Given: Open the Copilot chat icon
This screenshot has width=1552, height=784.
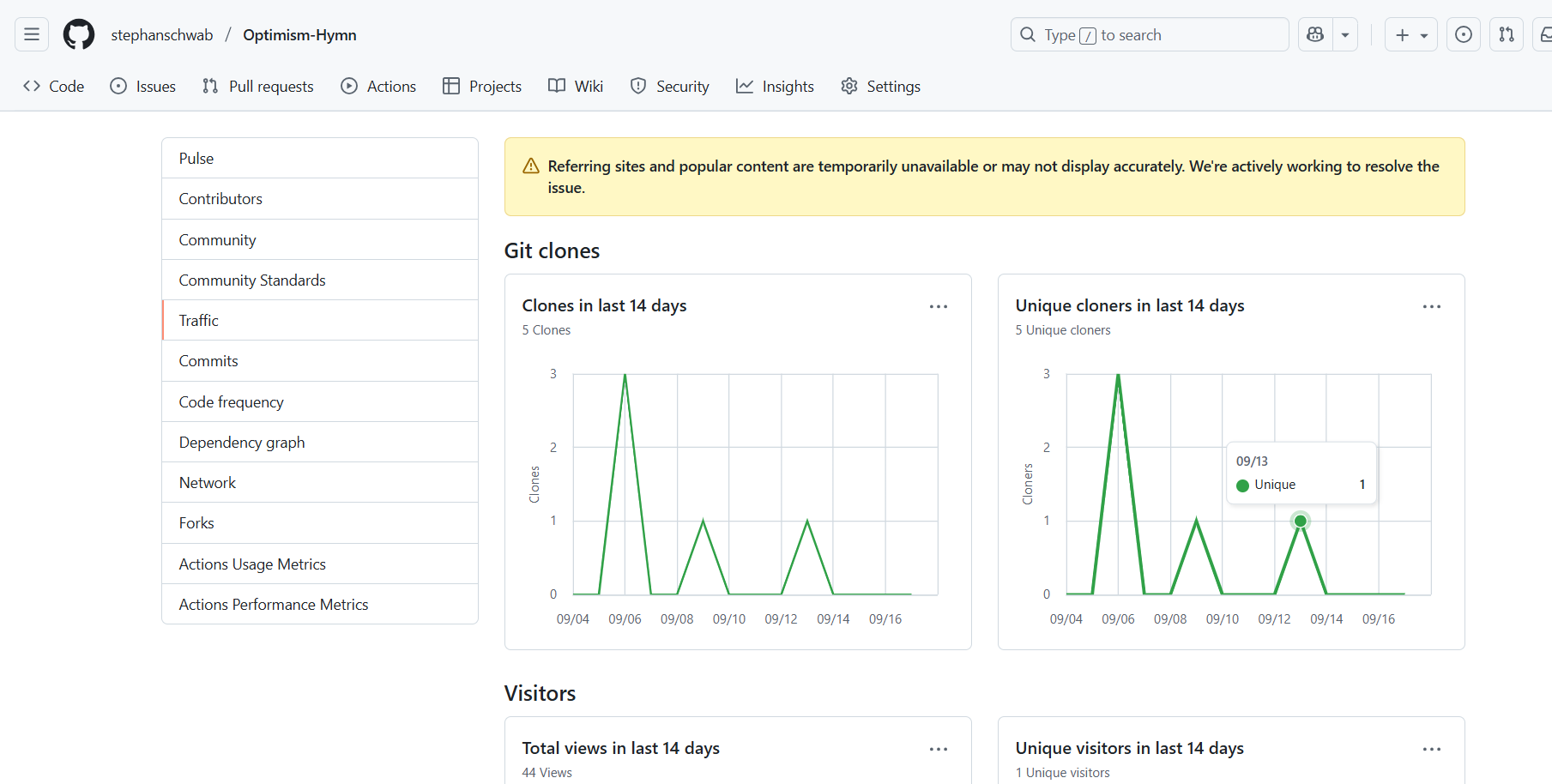Looking at the screenshot, I should pyautogui.click(x=1315, y=34).
